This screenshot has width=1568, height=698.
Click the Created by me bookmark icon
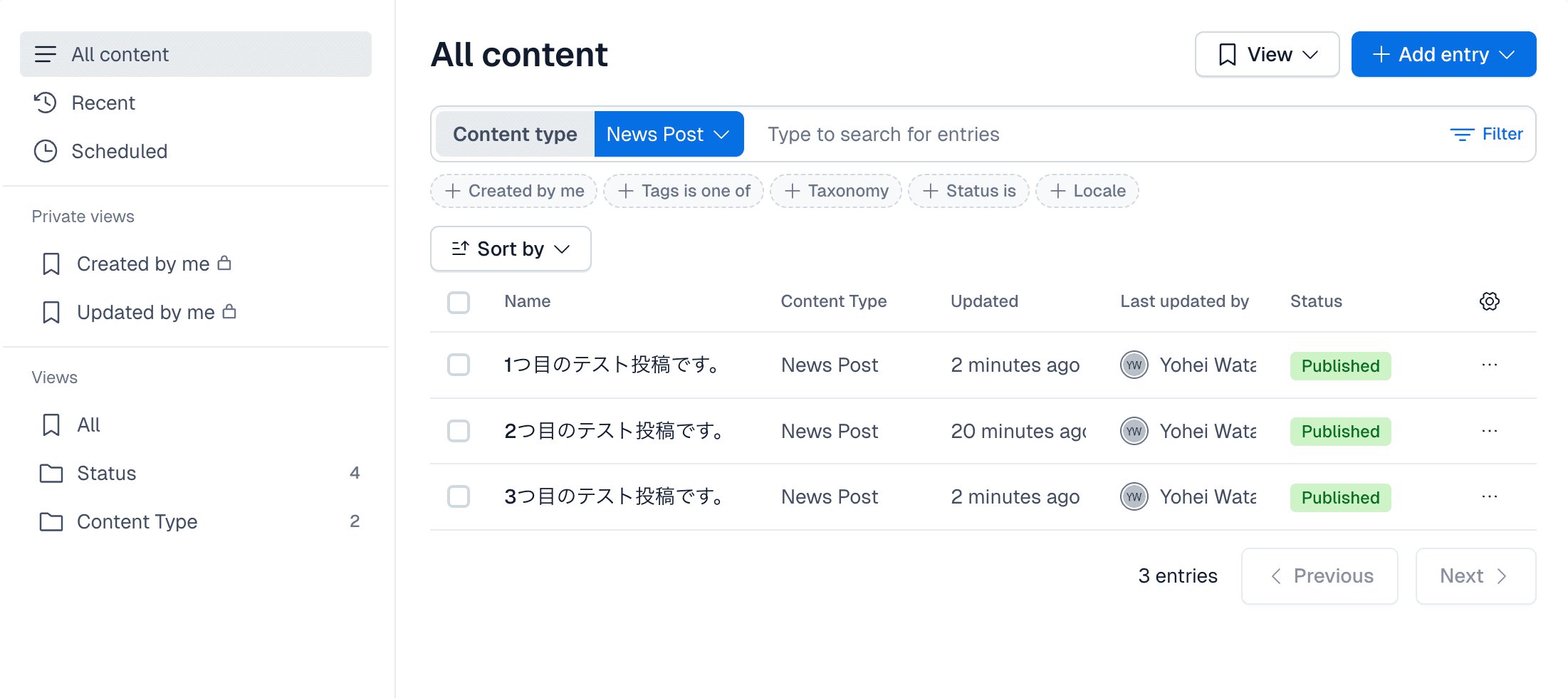(x=51, y=264)
